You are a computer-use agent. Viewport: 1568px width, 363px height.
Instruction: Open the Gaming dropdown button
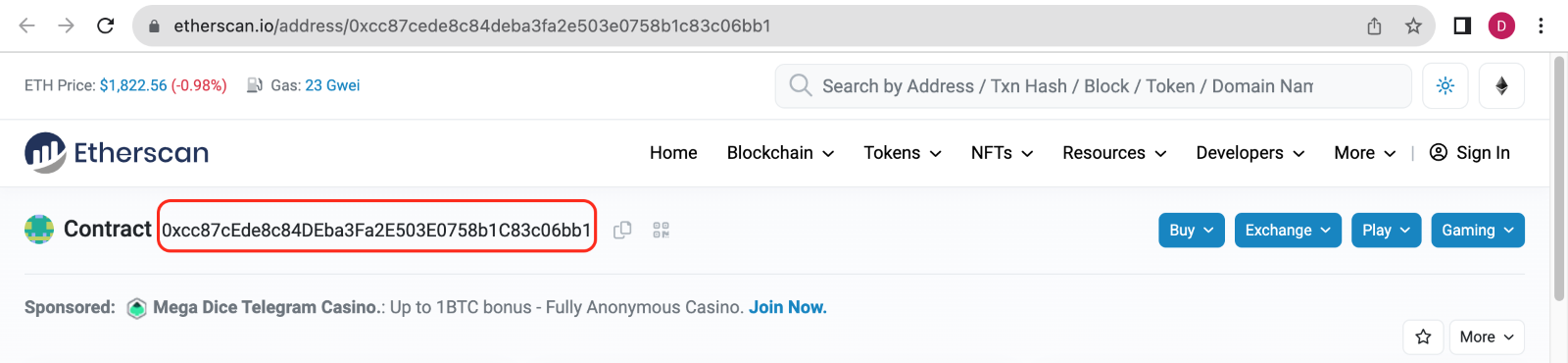(x=1478, y=230)
